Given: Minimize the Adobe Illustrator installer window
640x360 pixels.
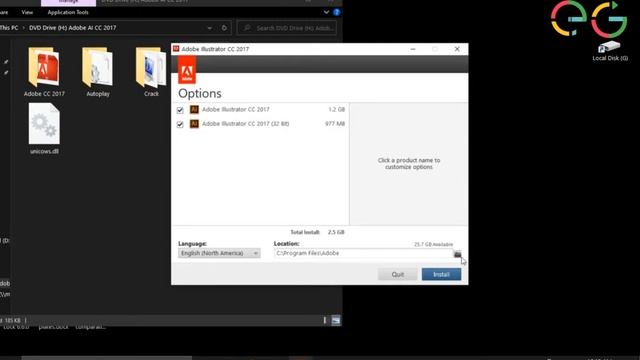Looking at the screenshot, I should click(x=413, y=49).
